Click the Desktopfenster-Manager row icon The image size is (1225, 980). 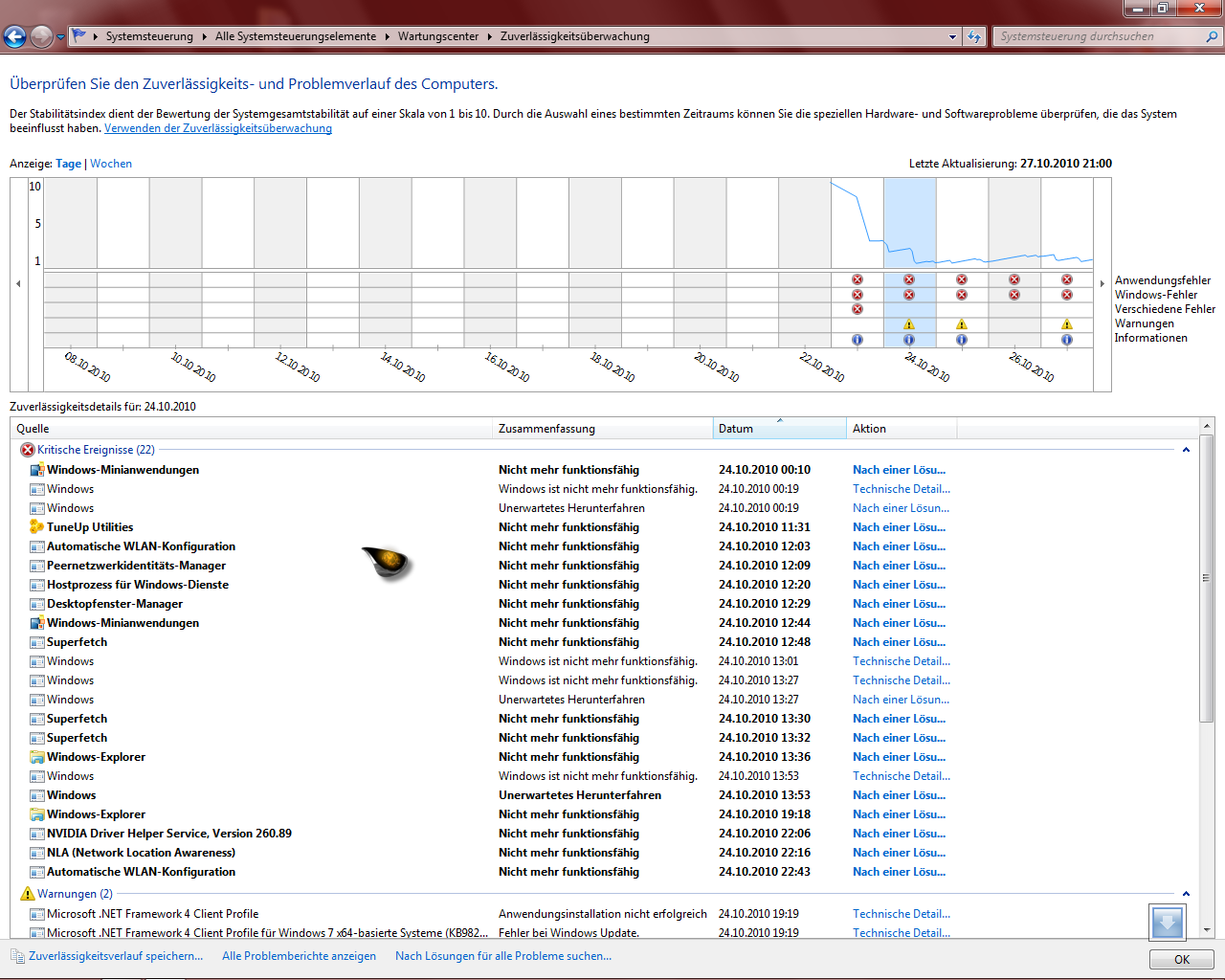coord(37,604)
